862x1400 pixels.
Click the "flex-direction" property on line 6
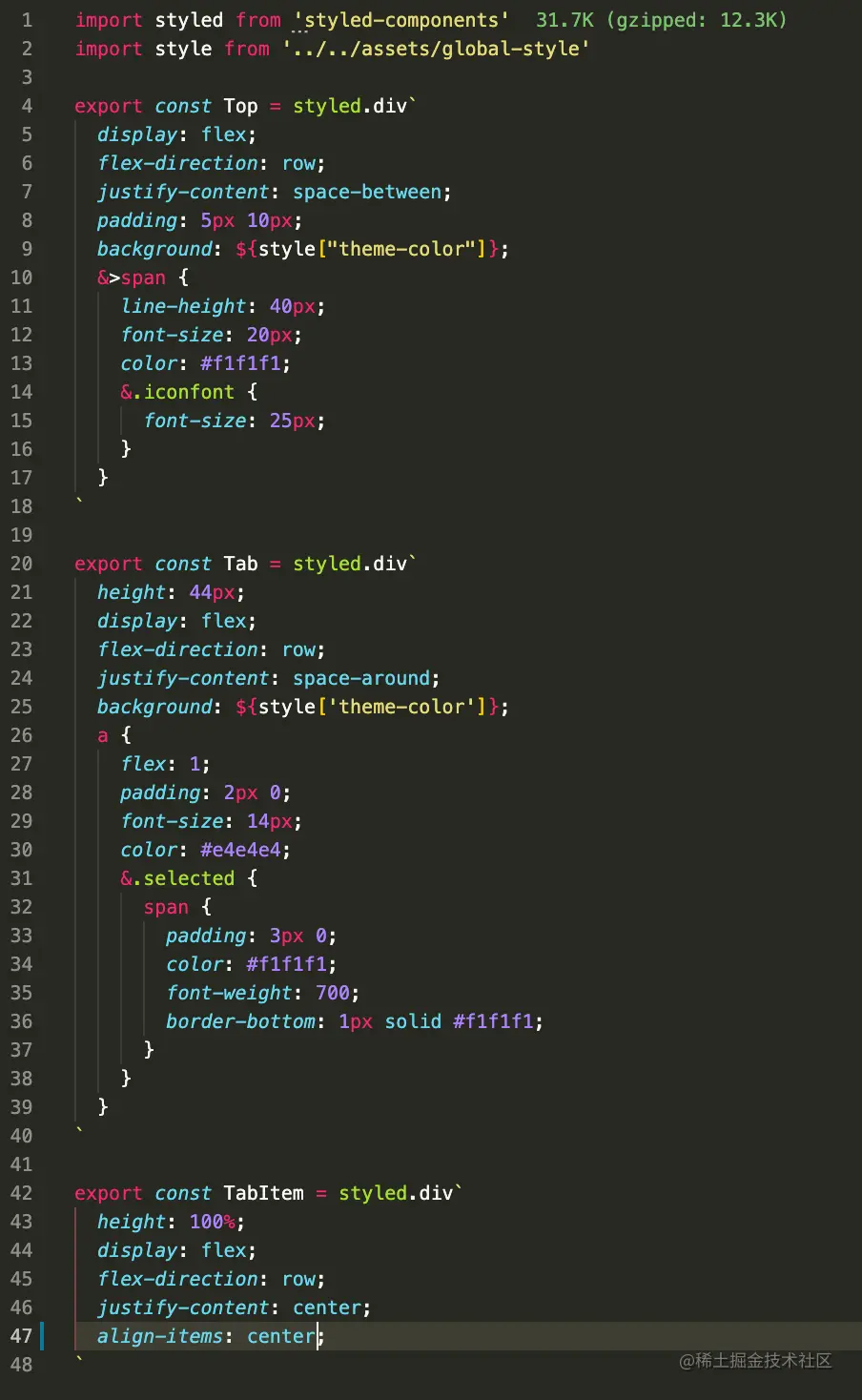click(177, 163)
